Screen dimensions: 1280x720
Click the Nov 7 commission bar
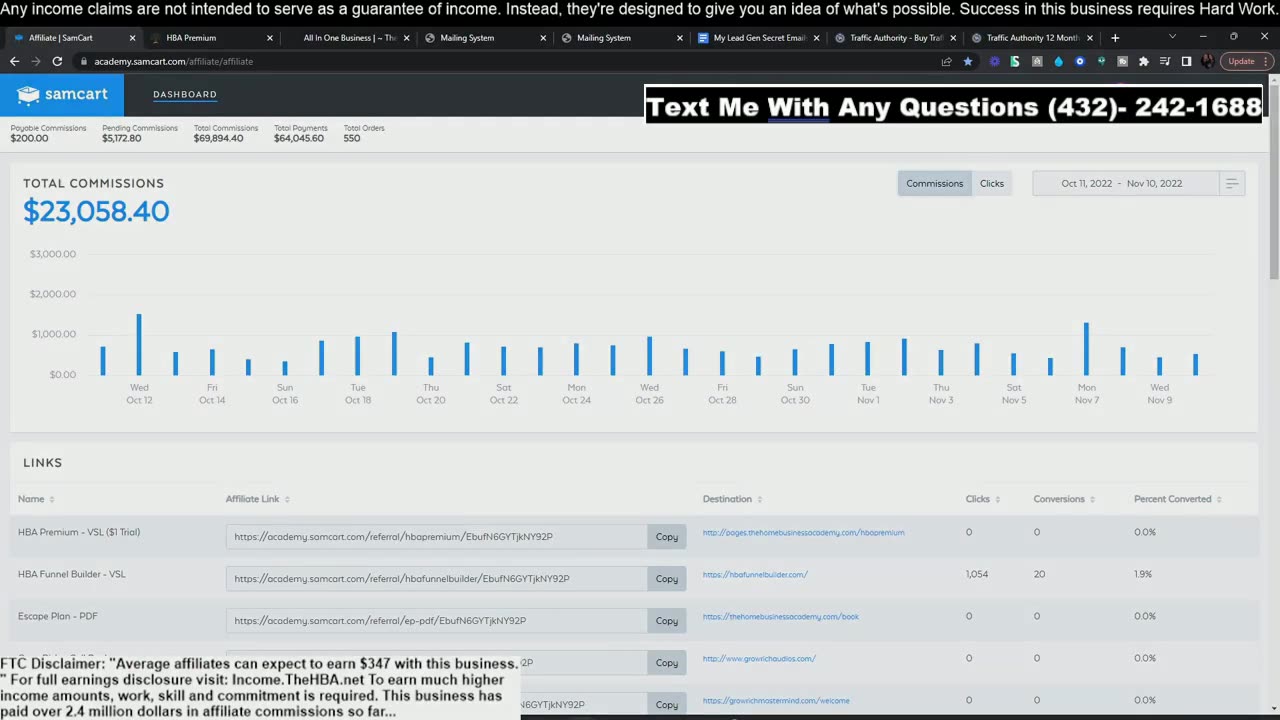[1086, 349]
